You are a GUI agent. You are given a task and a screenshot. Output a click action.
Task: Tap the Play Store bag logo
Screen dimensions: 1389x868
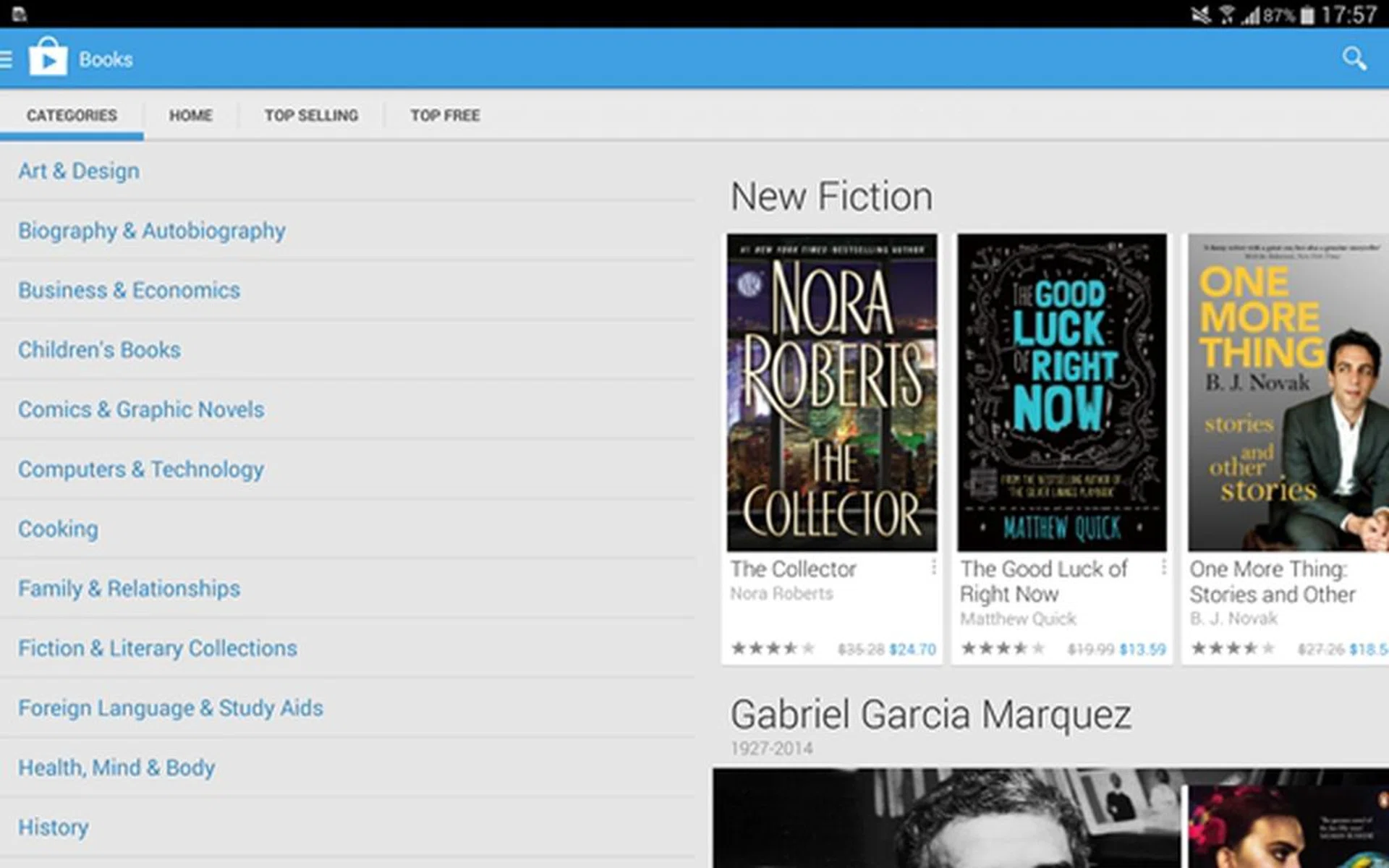48,58
